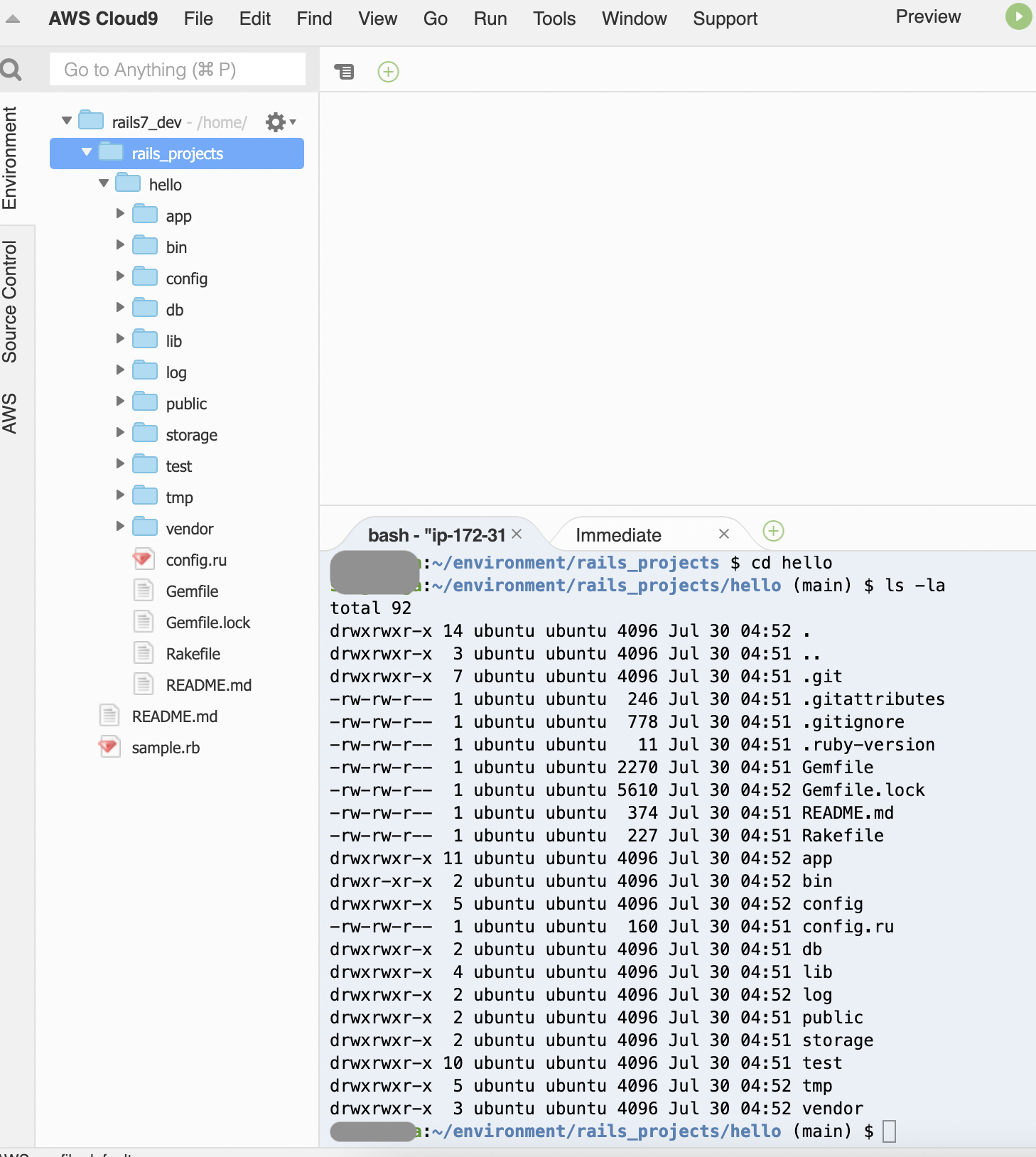Click the search magnifier icon
The image size is (1036, 1157).
[x=11, y=70]
